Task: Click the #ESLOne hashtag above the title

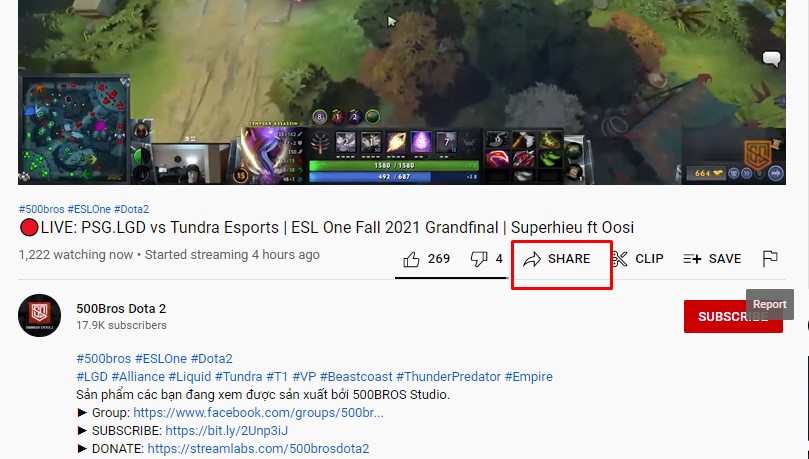Action: (x=89, y=209)
